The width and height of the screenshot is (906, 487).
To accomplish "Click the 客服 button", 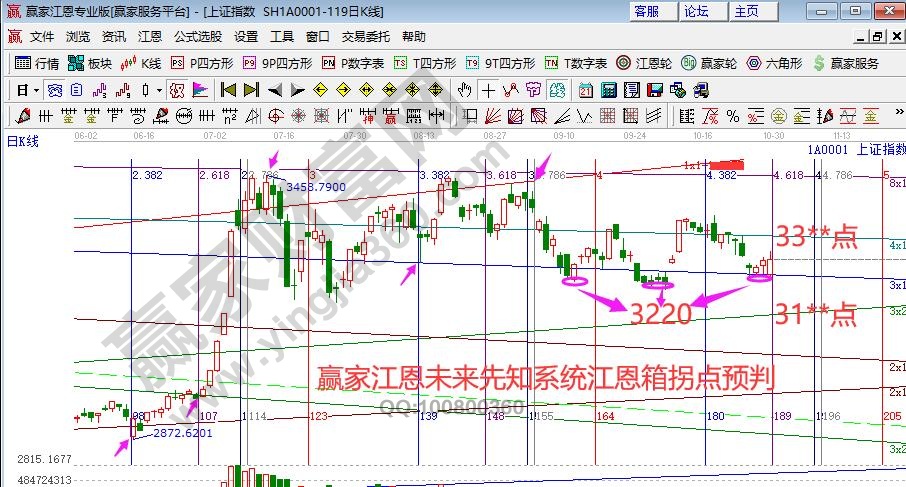I will [x=645, y=11].
